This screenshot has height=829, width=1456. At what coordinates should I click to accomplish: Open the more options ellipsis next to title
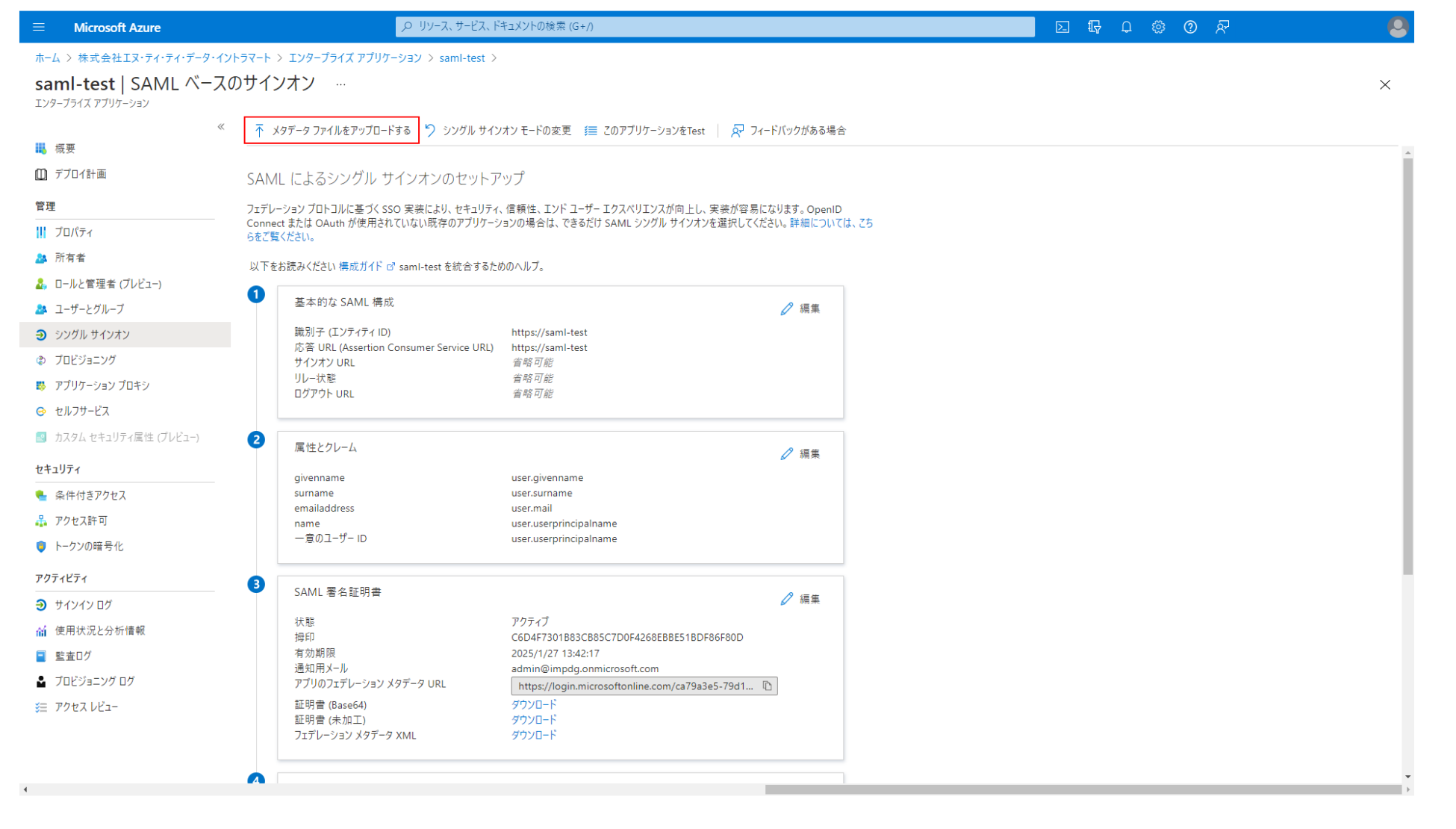340,84
